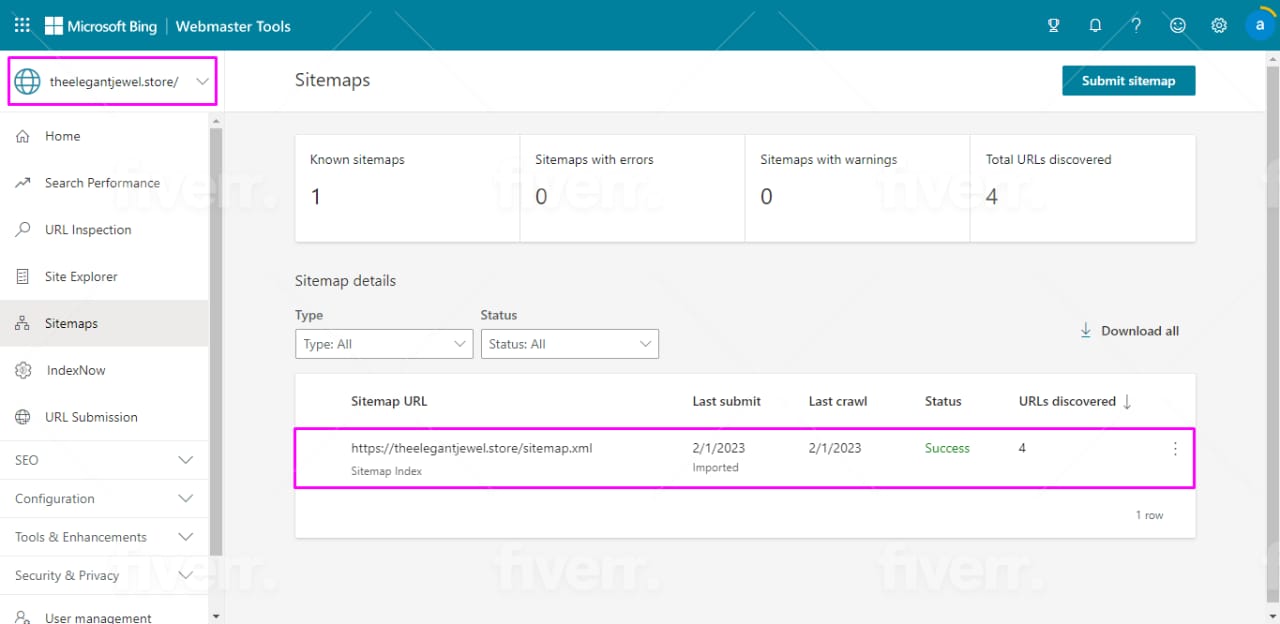This screenshot has height=624, width=1280.
Task: Open the notifications bell
Action: 1095,26
